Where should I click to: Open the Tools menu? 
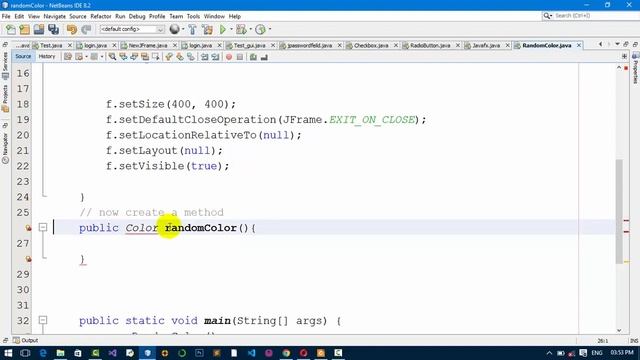(x=193, y=16)
